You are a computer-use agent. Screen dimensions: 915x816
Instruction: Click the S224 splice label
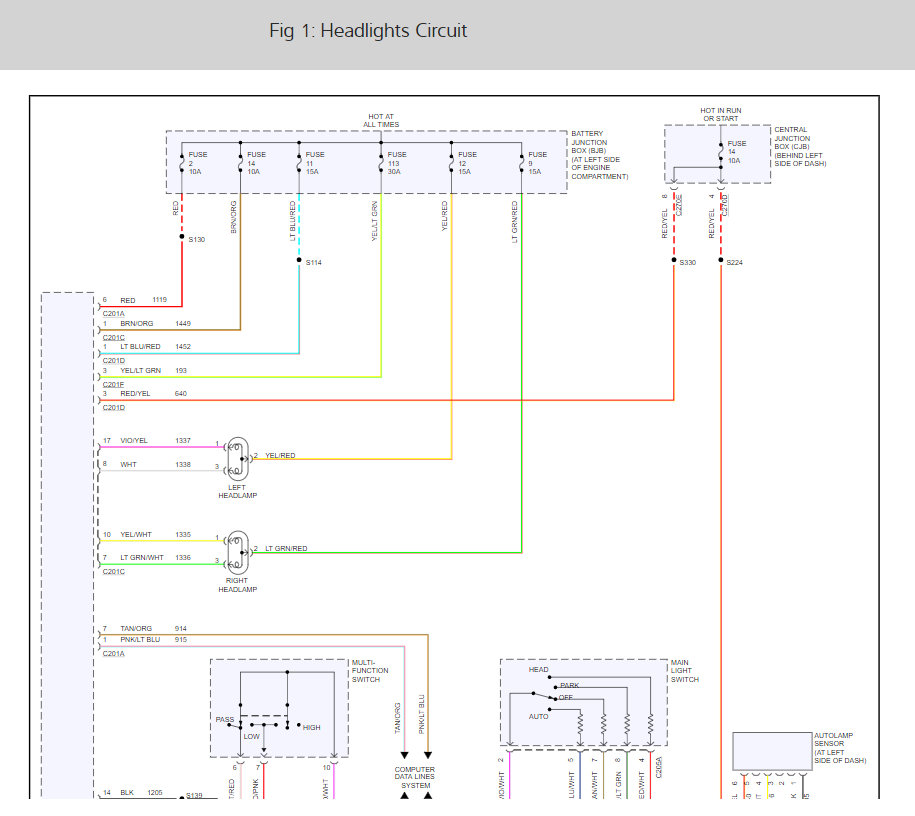(734, 263)
